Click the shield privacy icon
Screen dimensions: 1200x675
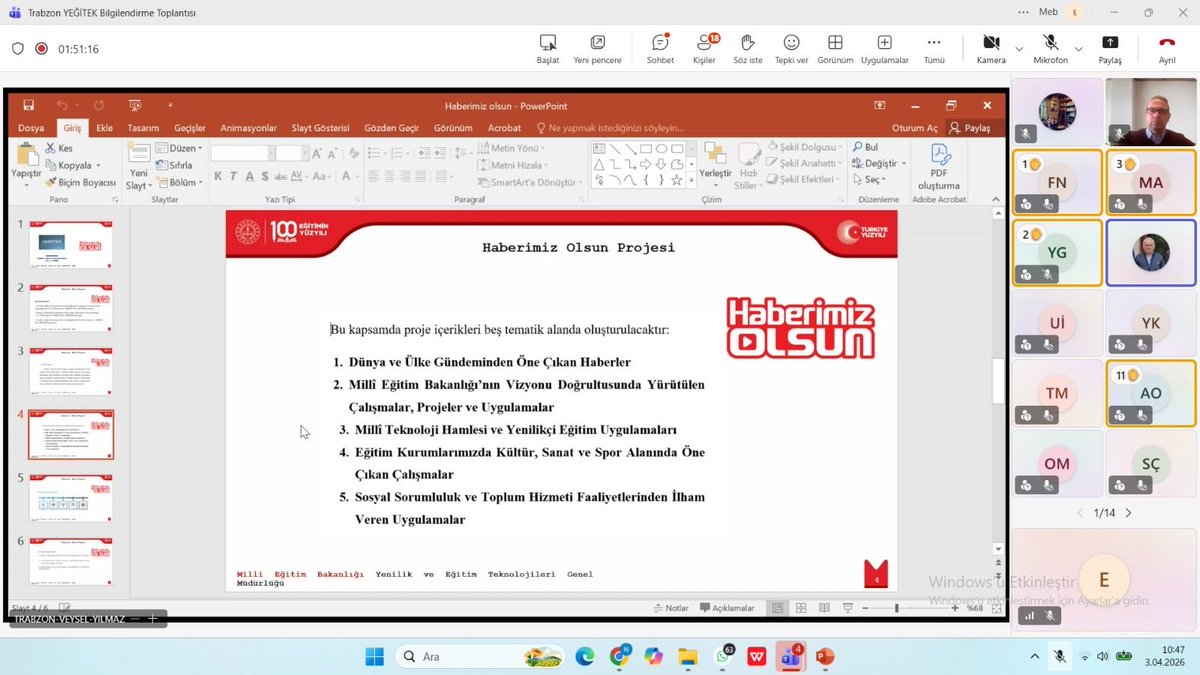click(x=18, y=48)
